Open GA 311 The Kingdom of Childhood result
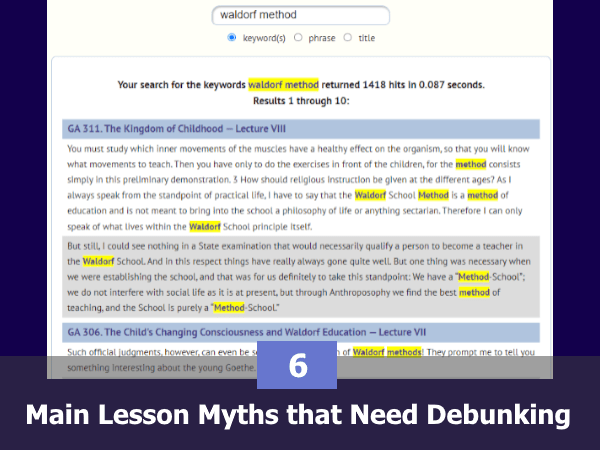This screenshot has width=600, height=450. 176,129
